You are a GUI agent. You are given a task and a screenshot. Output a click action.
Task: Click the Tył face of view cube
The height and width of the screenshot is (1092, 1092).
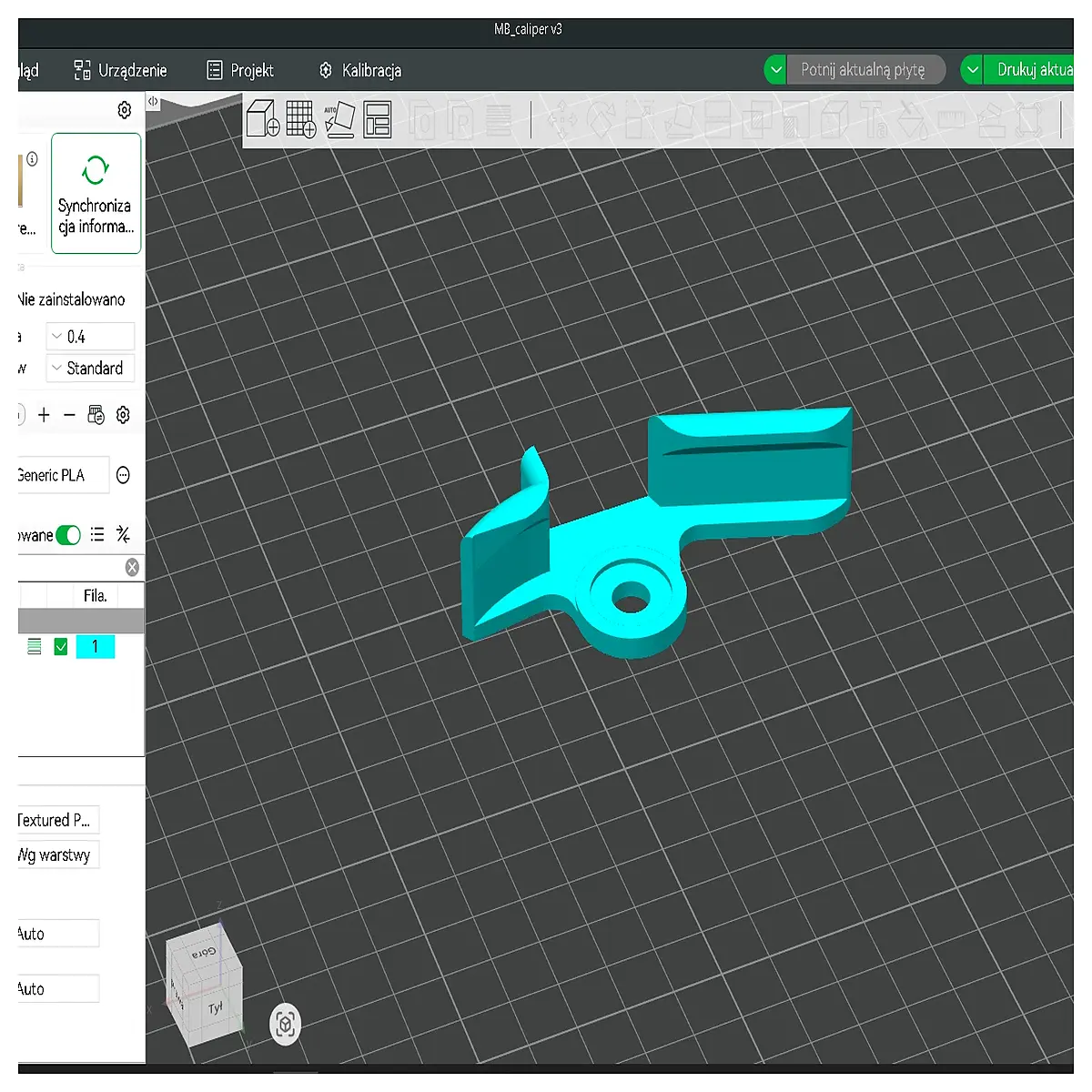(x=216, y=1008)
